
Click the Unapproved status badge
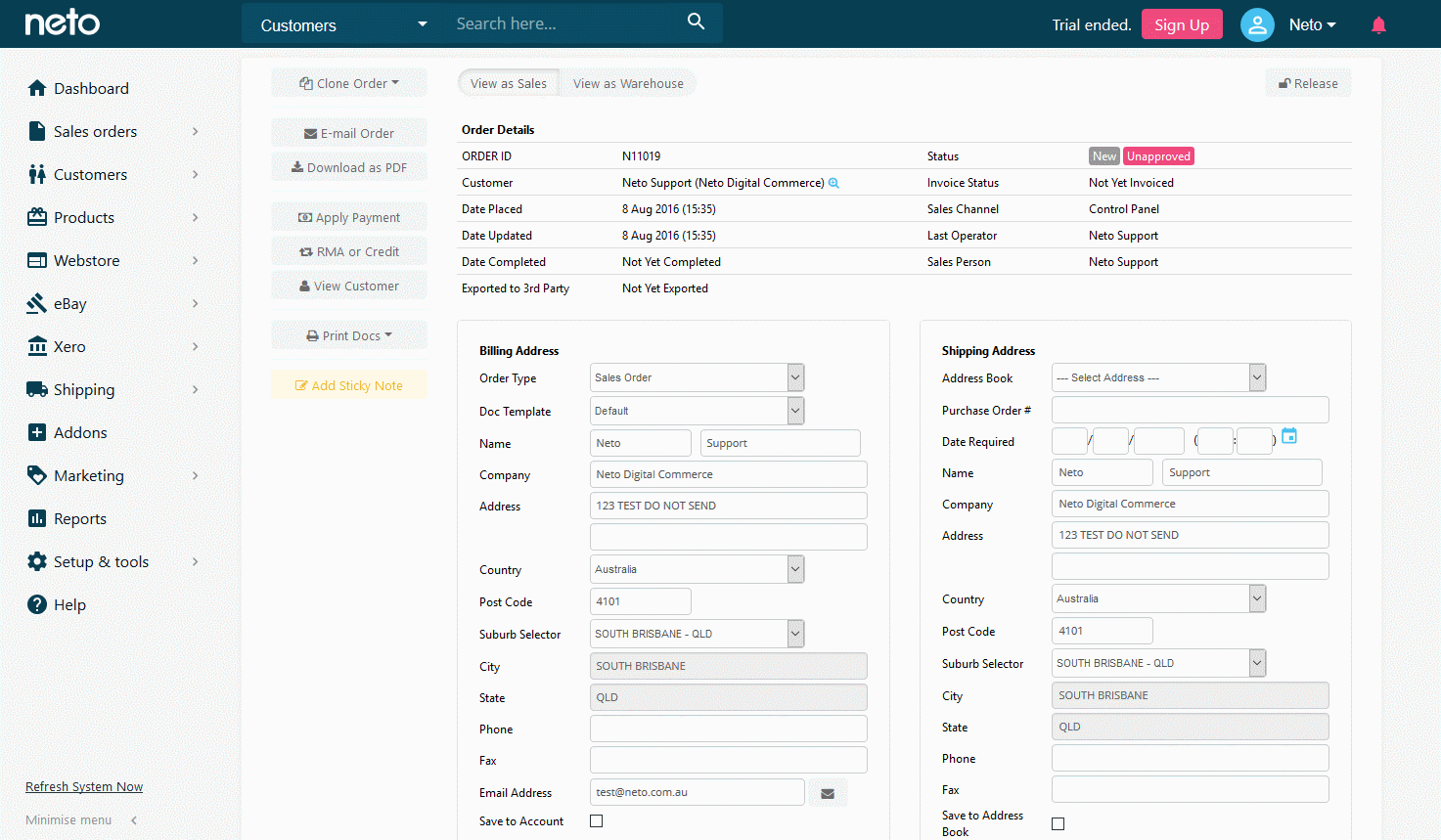pyautogui.click(x=1158, y=156)
